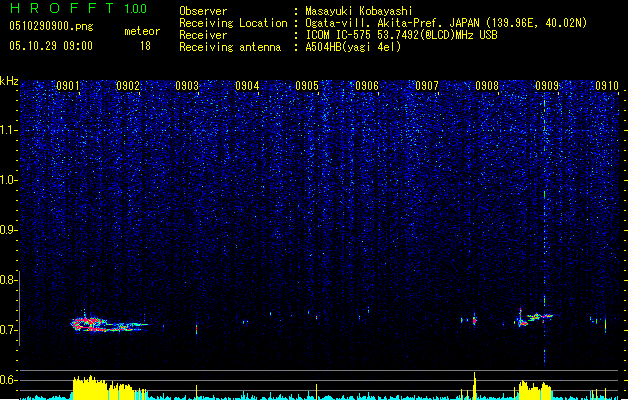Click the yellow power bars below 0901
Image resolution: width=629 pixels, height=400 pixels.
(x=110, y=388)
